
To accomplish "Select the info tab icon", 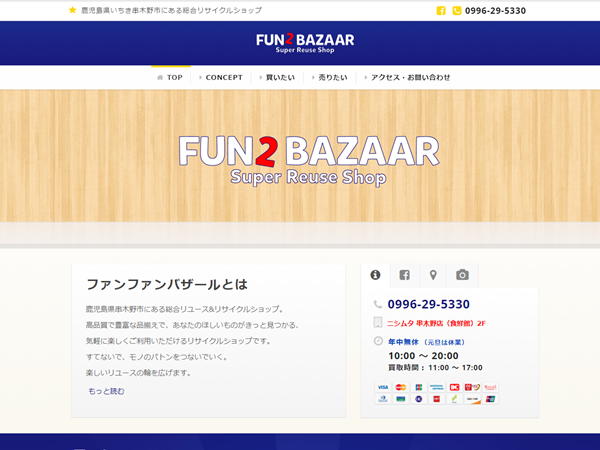I will click(x=375, y=275).
